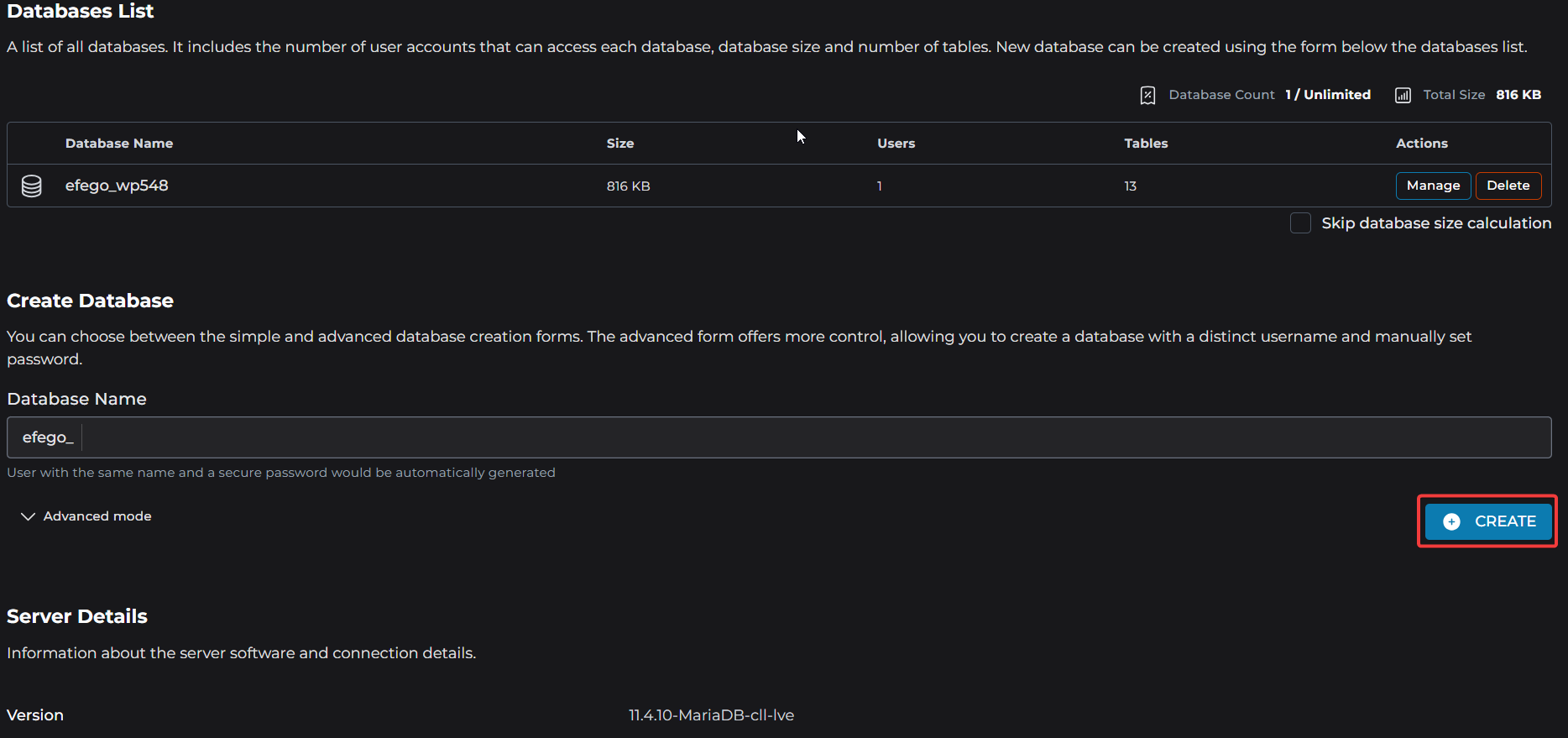The image size is (1568, 738).
Task: Enable Skip database size calculation checkbox
Action: click(1300, 223)
